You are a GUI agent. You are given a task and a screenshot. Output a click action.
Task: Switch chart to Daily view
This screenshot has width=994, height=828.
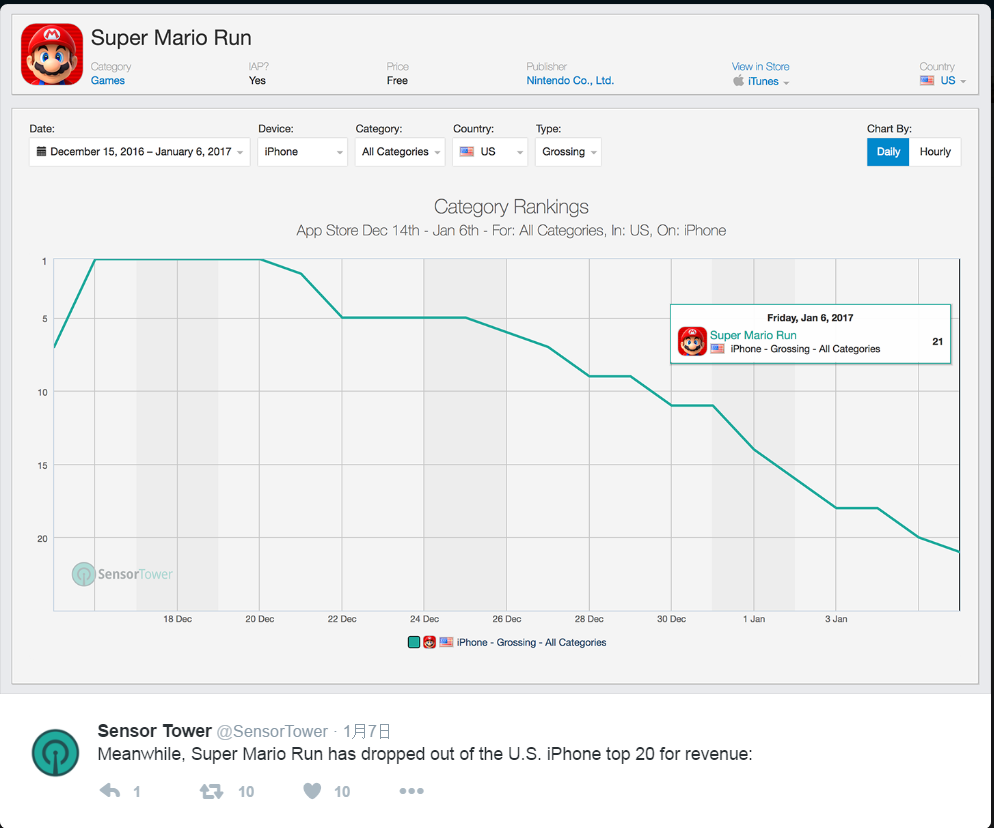[888, 152]
